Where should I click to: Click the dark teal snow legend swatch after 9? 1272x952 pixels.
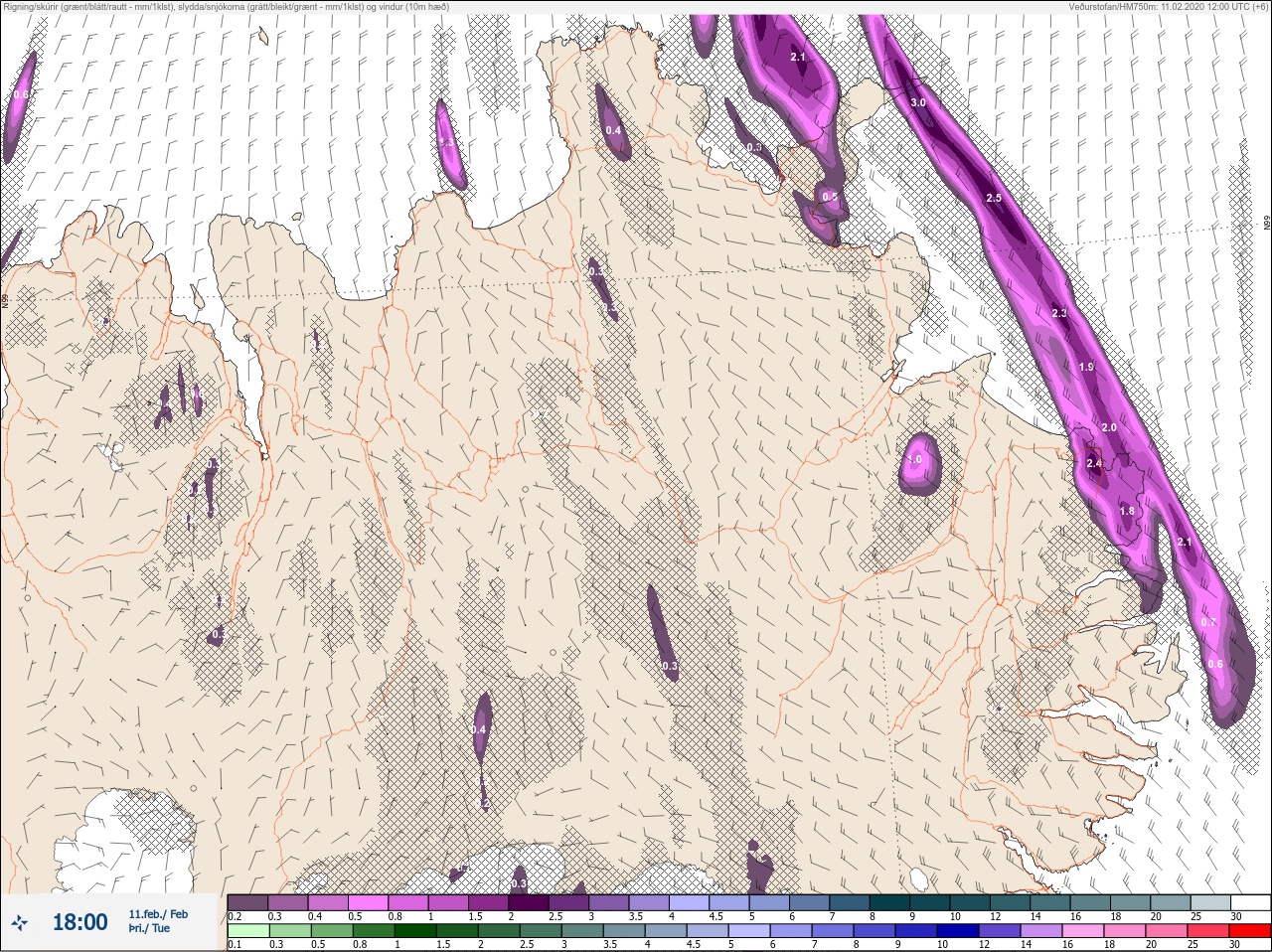tap(931, 902)
